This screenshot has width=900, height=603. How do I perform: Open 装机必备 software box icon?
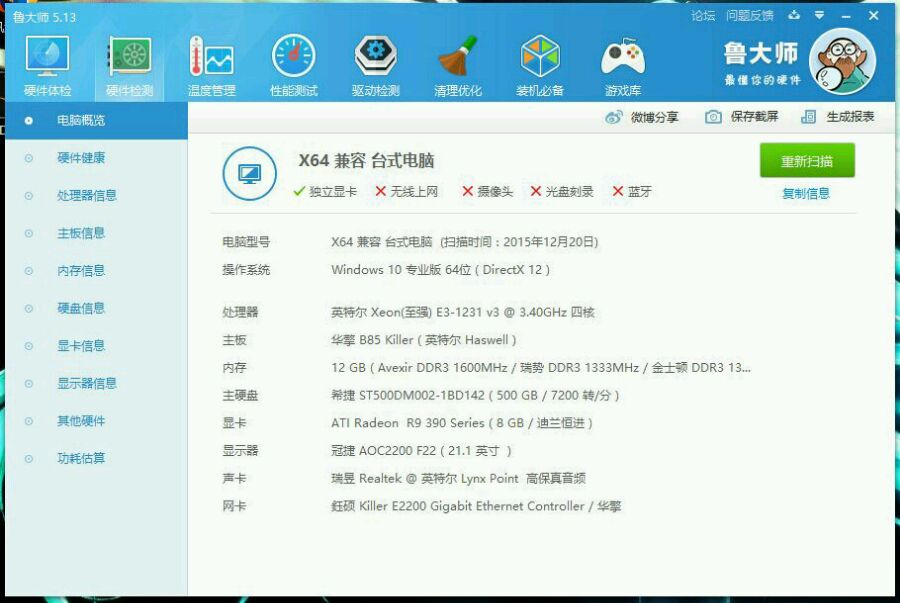[x=540, y=65]
